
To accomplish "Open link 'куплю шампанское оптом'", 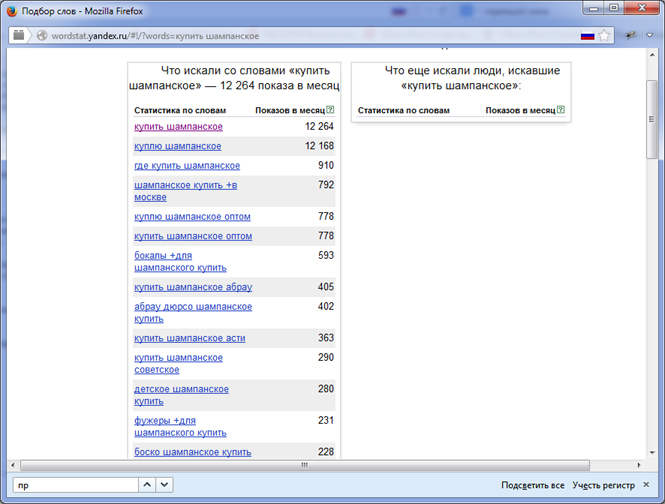I will click(x=192, y=216).
